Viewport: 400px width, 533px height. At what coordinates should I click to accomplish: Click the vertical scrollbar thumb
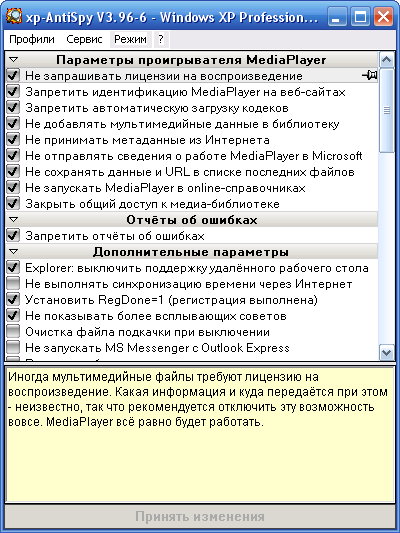pos(387,110)
